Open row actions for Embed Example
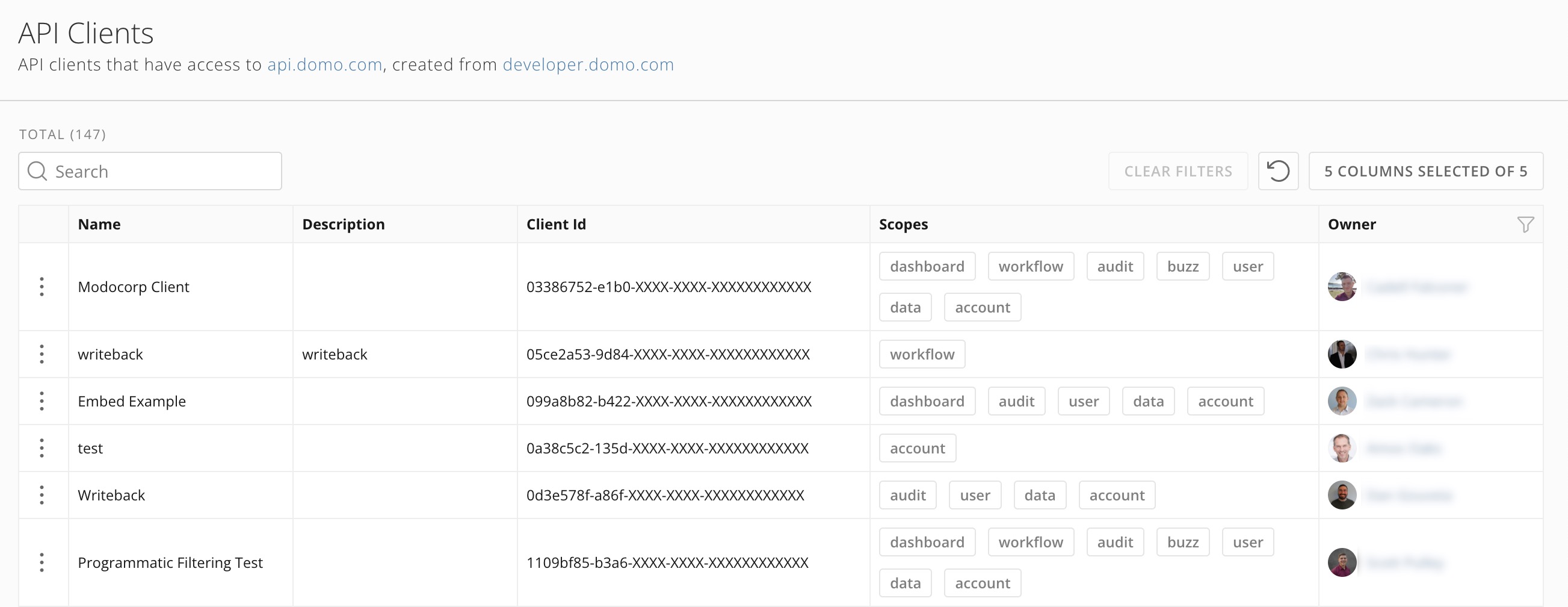 pyautogui.click(x=42, y=401)
